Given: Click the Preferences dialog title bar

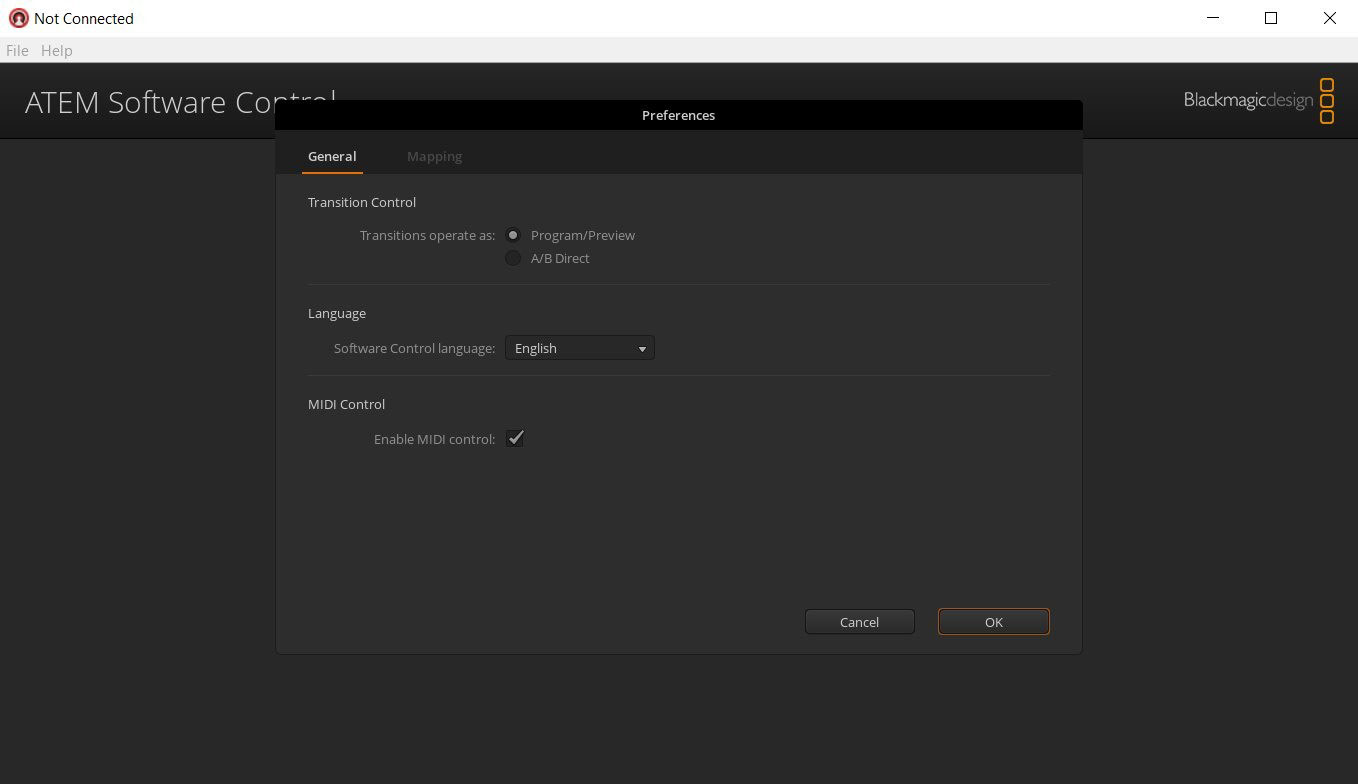Looking at the screenshot, I should tap(678, 115).
